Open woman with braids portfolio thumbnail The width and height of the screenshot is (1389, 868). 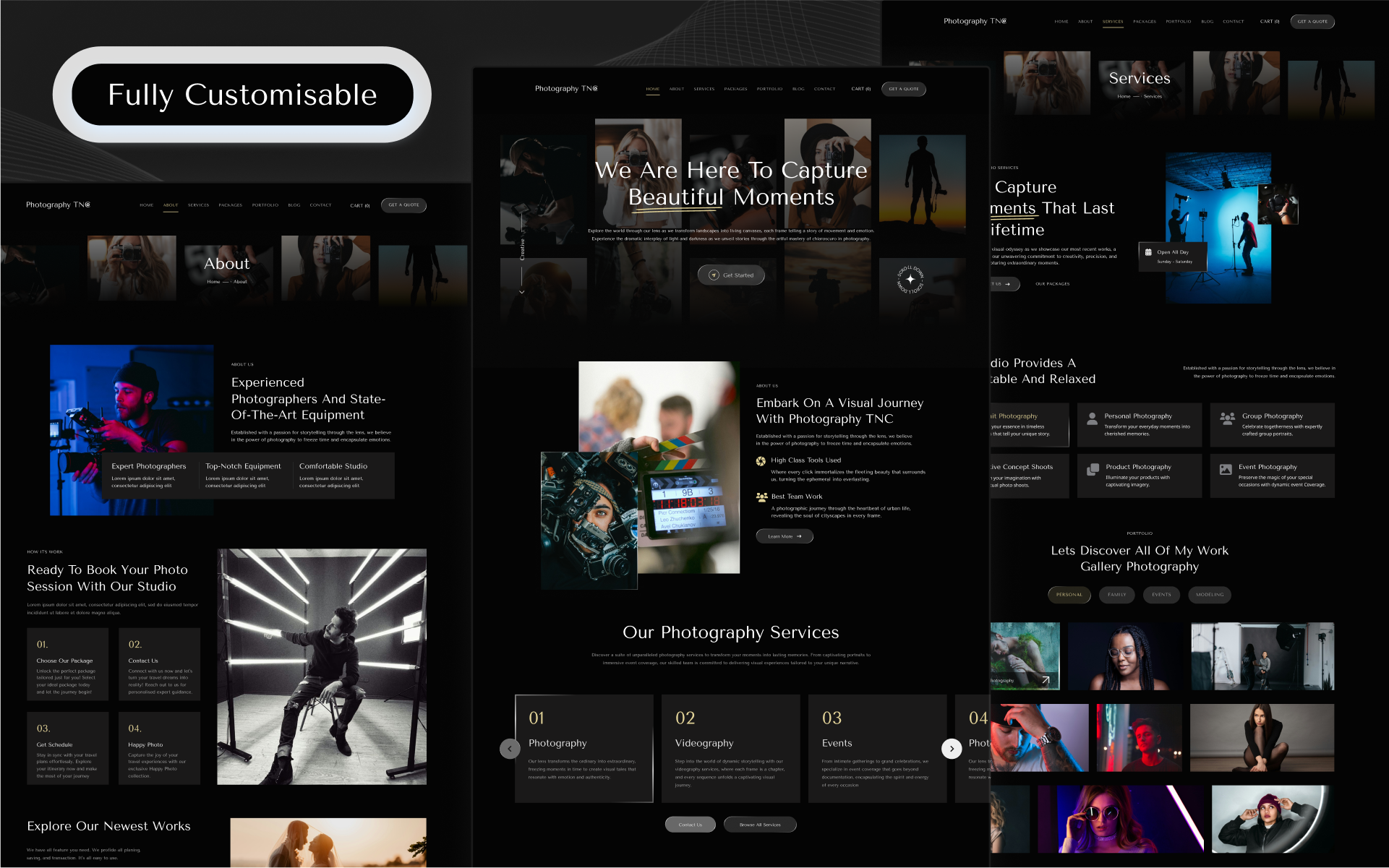(x=1125, y=656)
